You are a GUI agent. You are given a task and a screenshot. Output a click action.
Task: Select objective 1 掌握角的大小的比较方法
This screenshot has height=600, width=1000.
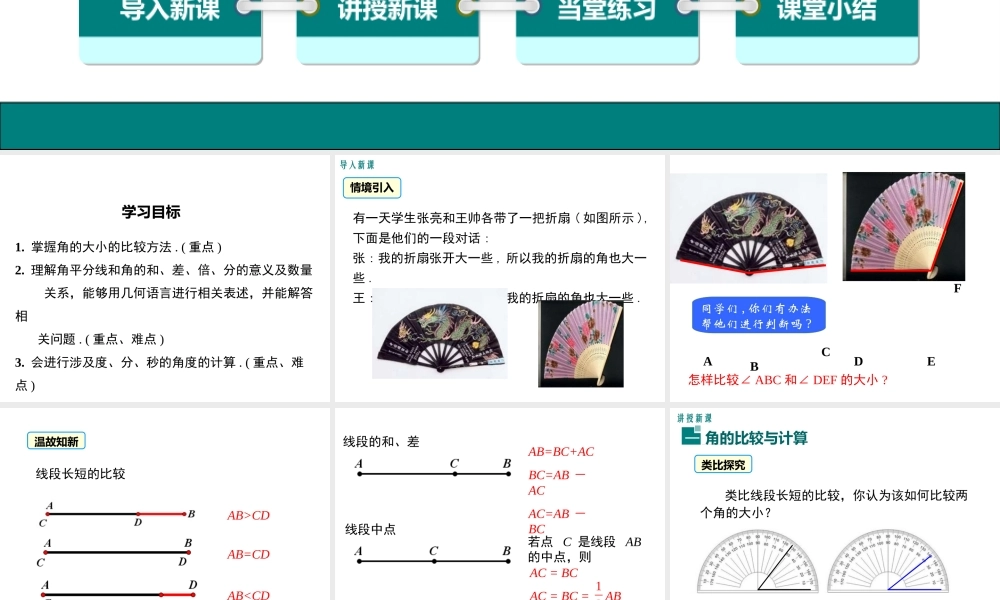(119, 247)
